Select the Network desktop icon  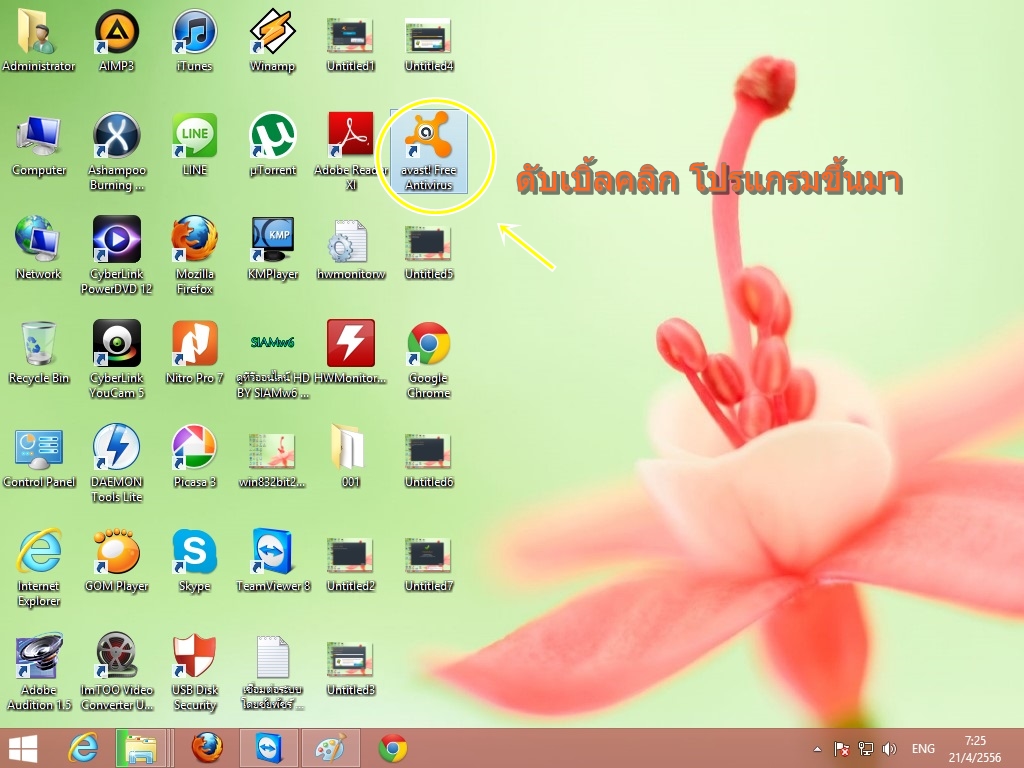pyautogui.click(x=39, y=248)
